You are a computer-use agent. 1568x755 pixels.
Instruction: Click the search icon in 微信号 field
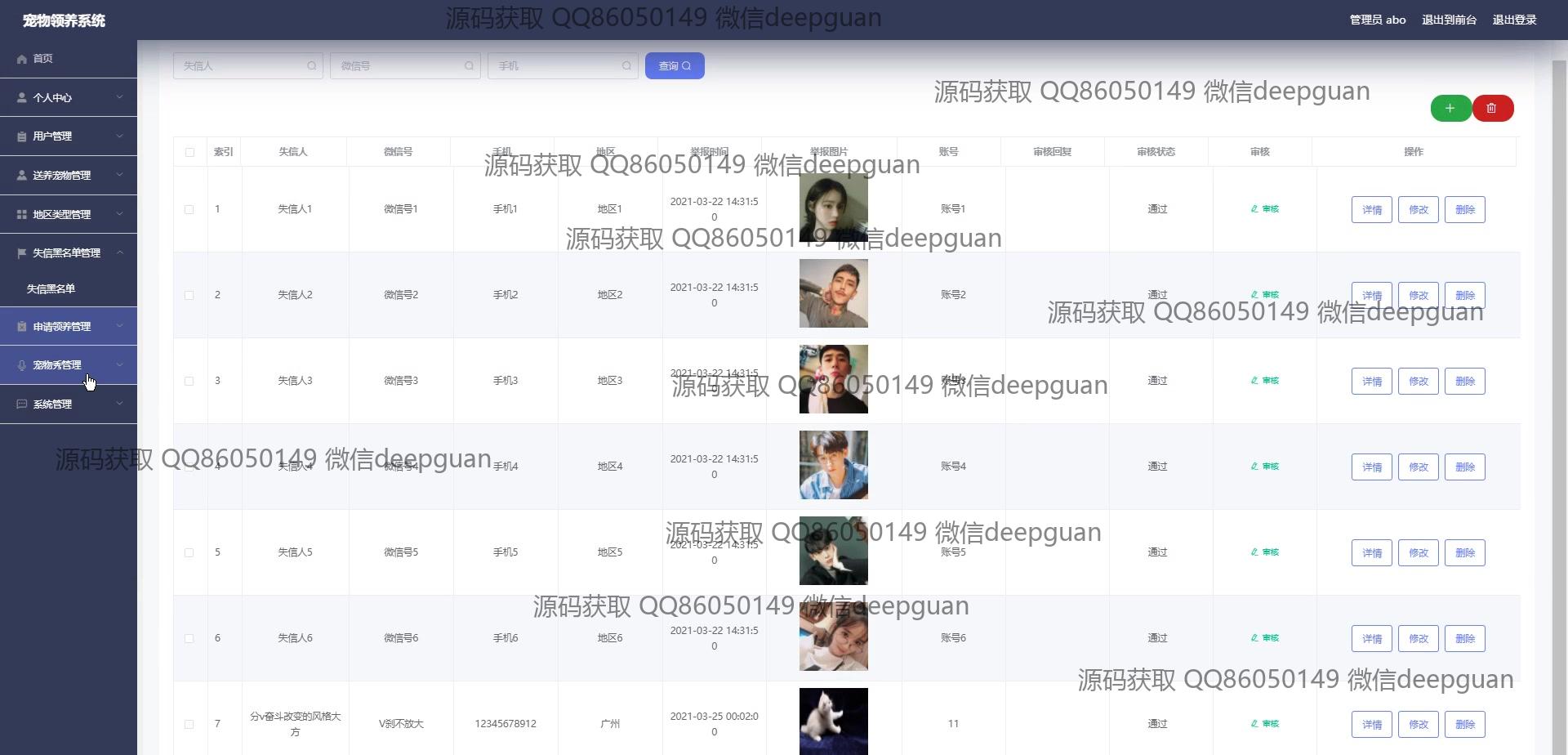pos(469,66)
